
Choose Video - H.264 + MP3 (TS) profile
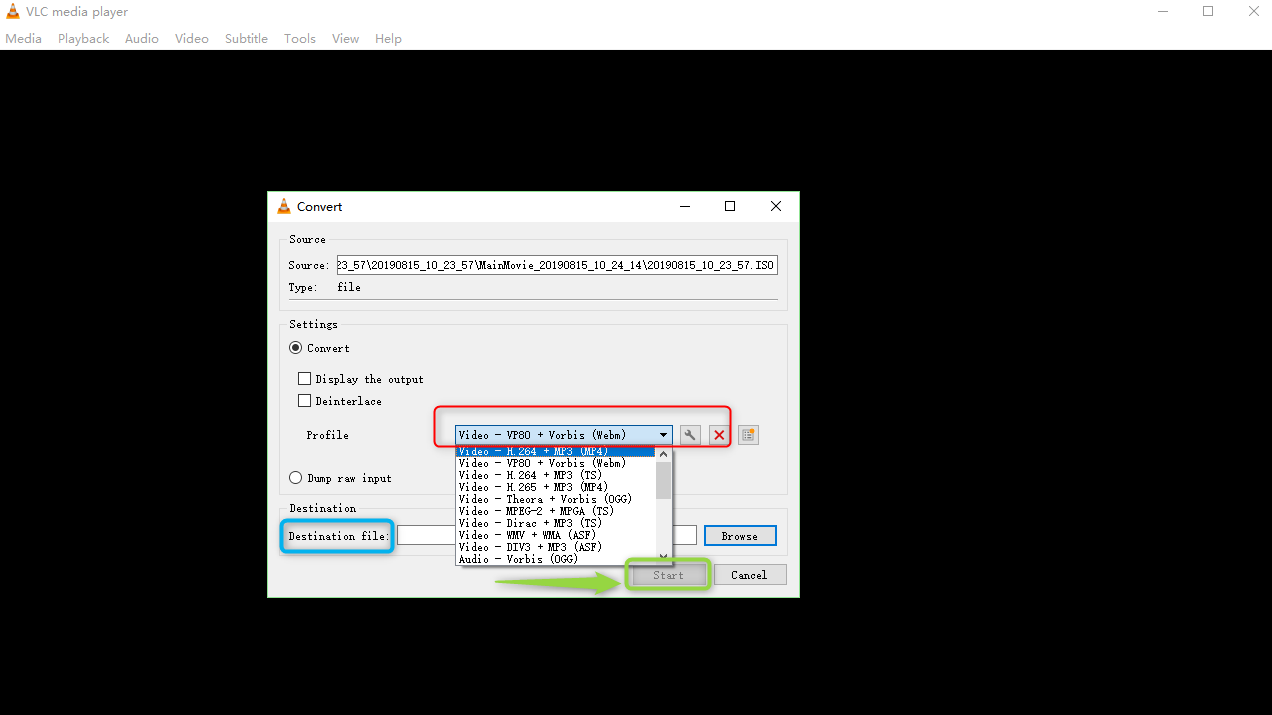[555, 475]
